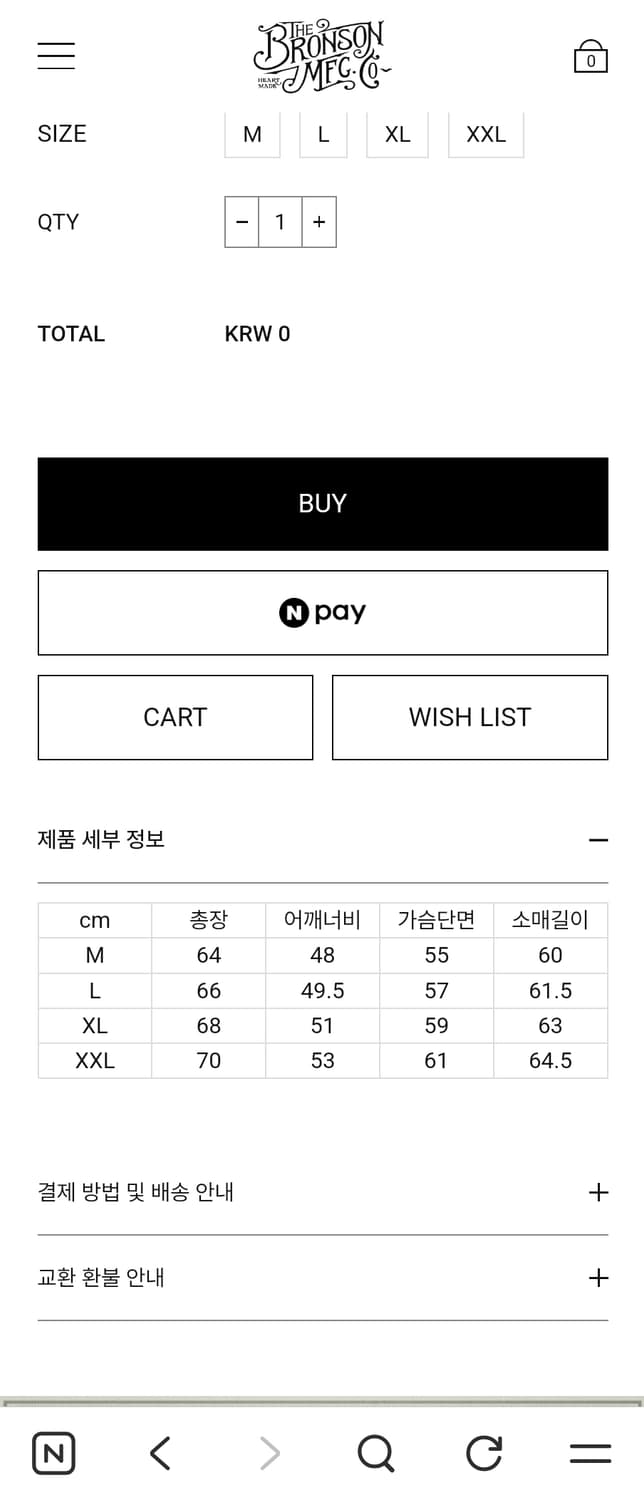Image resolution: width=644 pixels, height=1500 pixels.
Task: Open browser menu at bottom right
Action: point(590,1453)
